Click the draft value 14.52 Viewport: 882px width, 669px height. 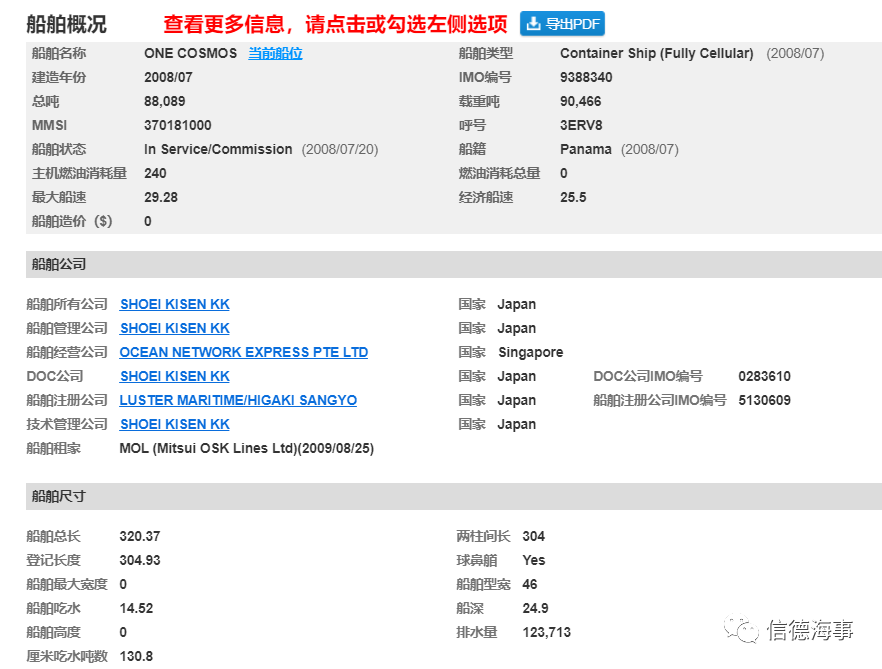[x=136, y=608]
